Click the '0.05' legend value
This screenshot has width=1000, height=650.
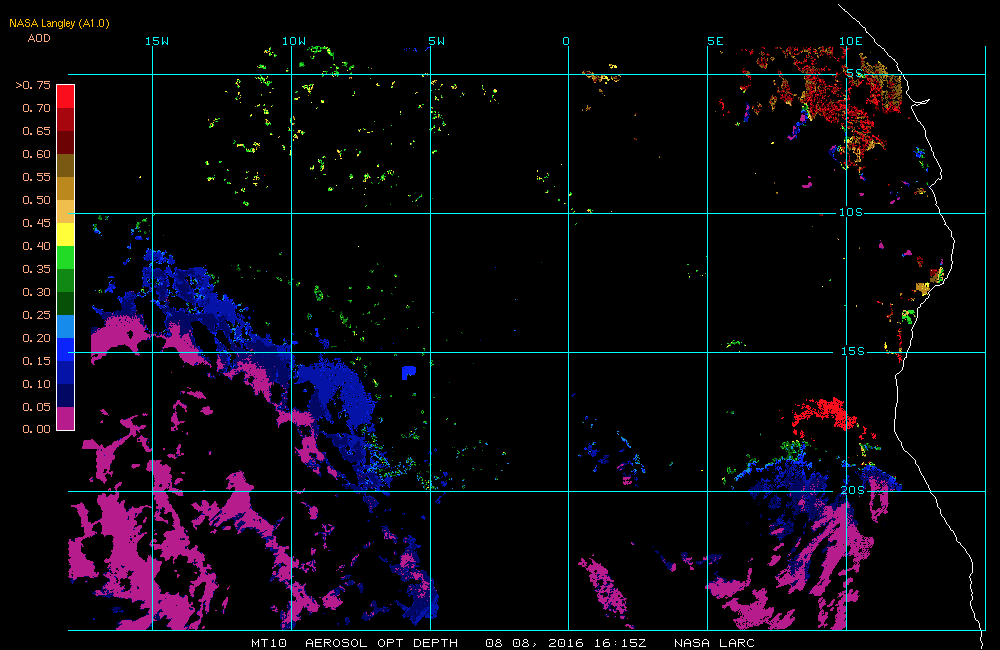click(x=36, y=407)
